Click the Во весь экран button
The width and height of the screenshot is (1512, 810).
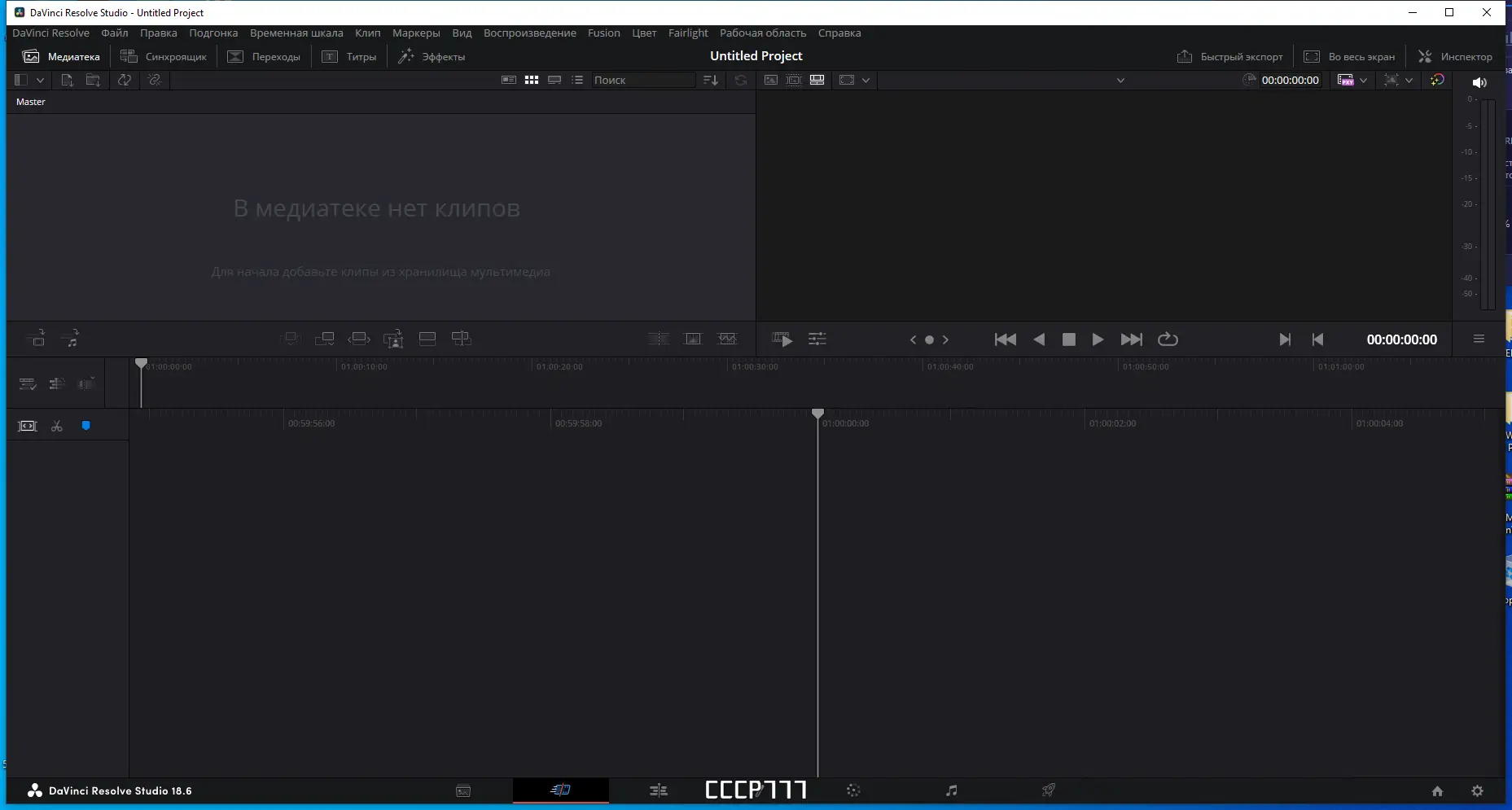click(1350, 57)
